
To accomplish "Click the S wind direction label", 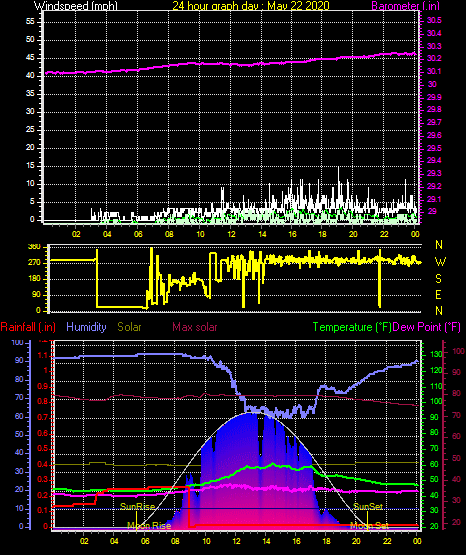I will tap(438, 279).
